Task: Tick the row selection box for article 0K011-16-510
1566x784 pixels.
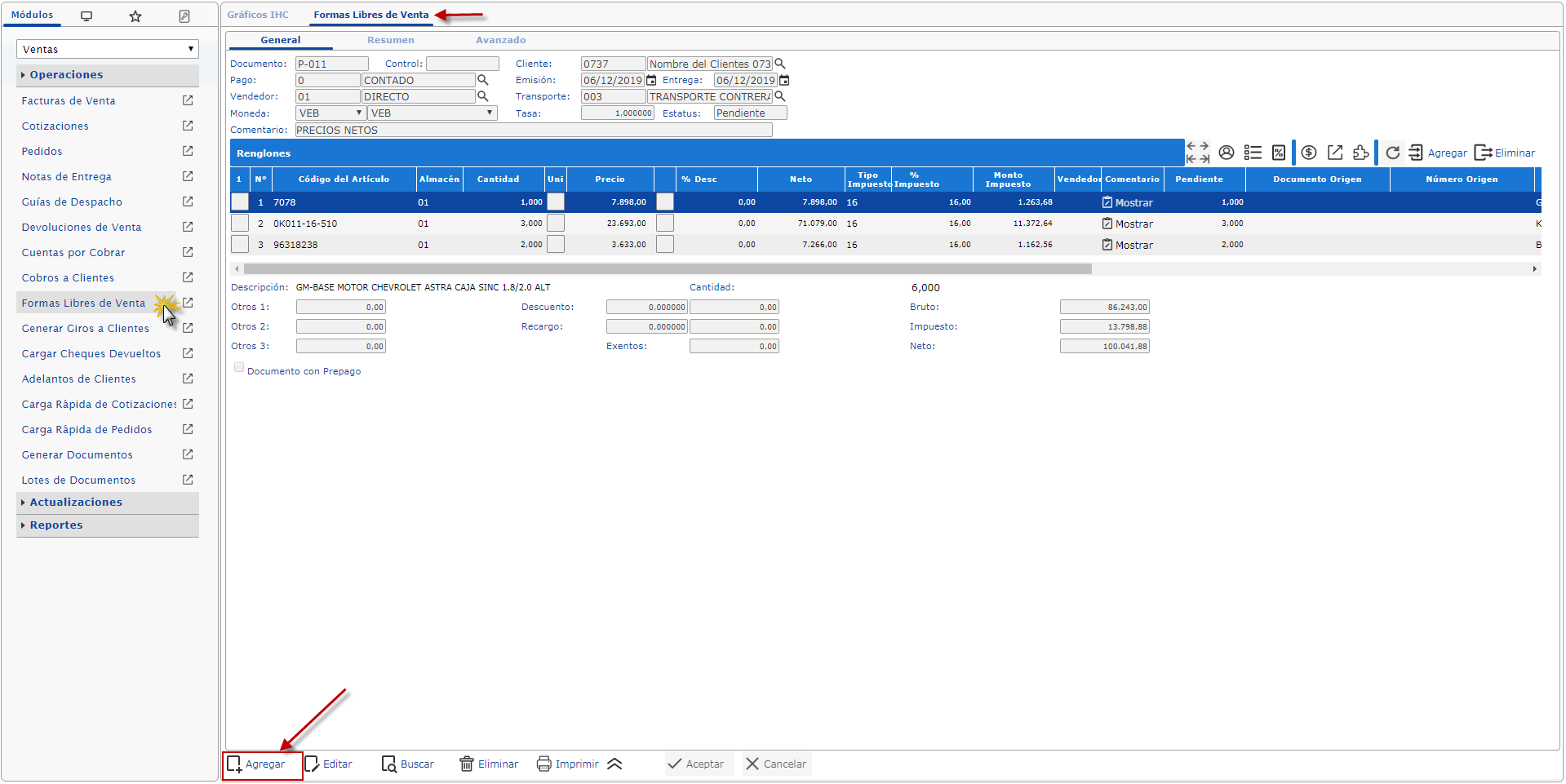Action: pos(240,223)
